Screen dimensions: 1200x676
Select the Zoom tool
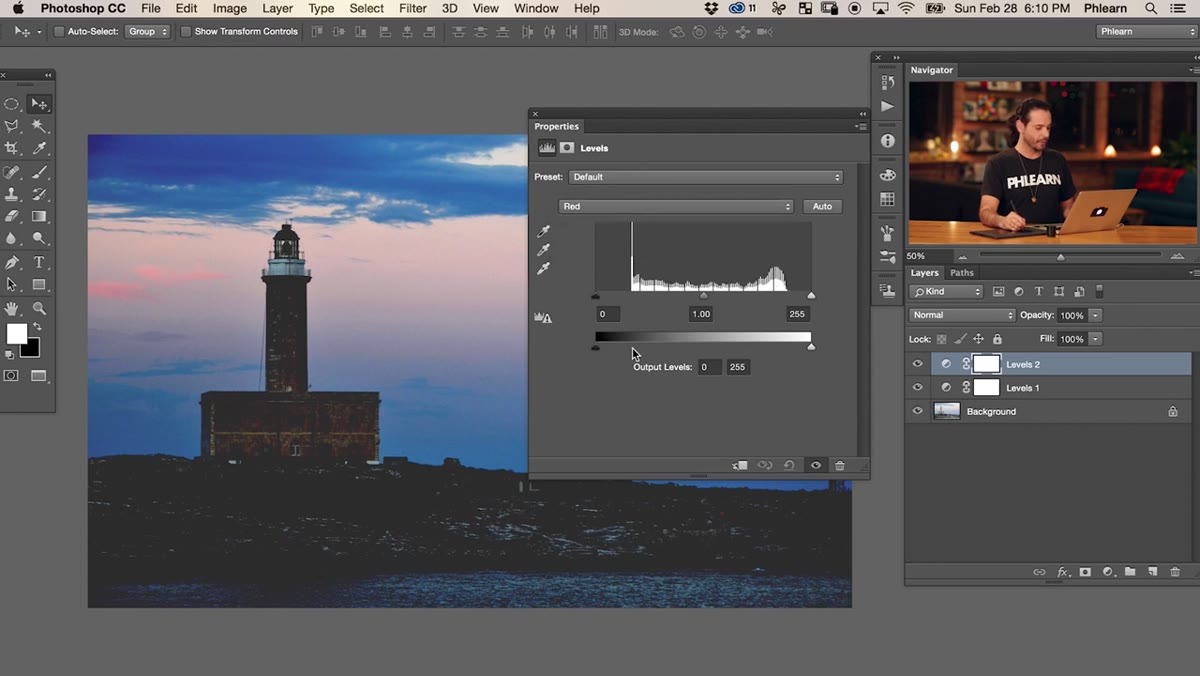tap(39, 309)
